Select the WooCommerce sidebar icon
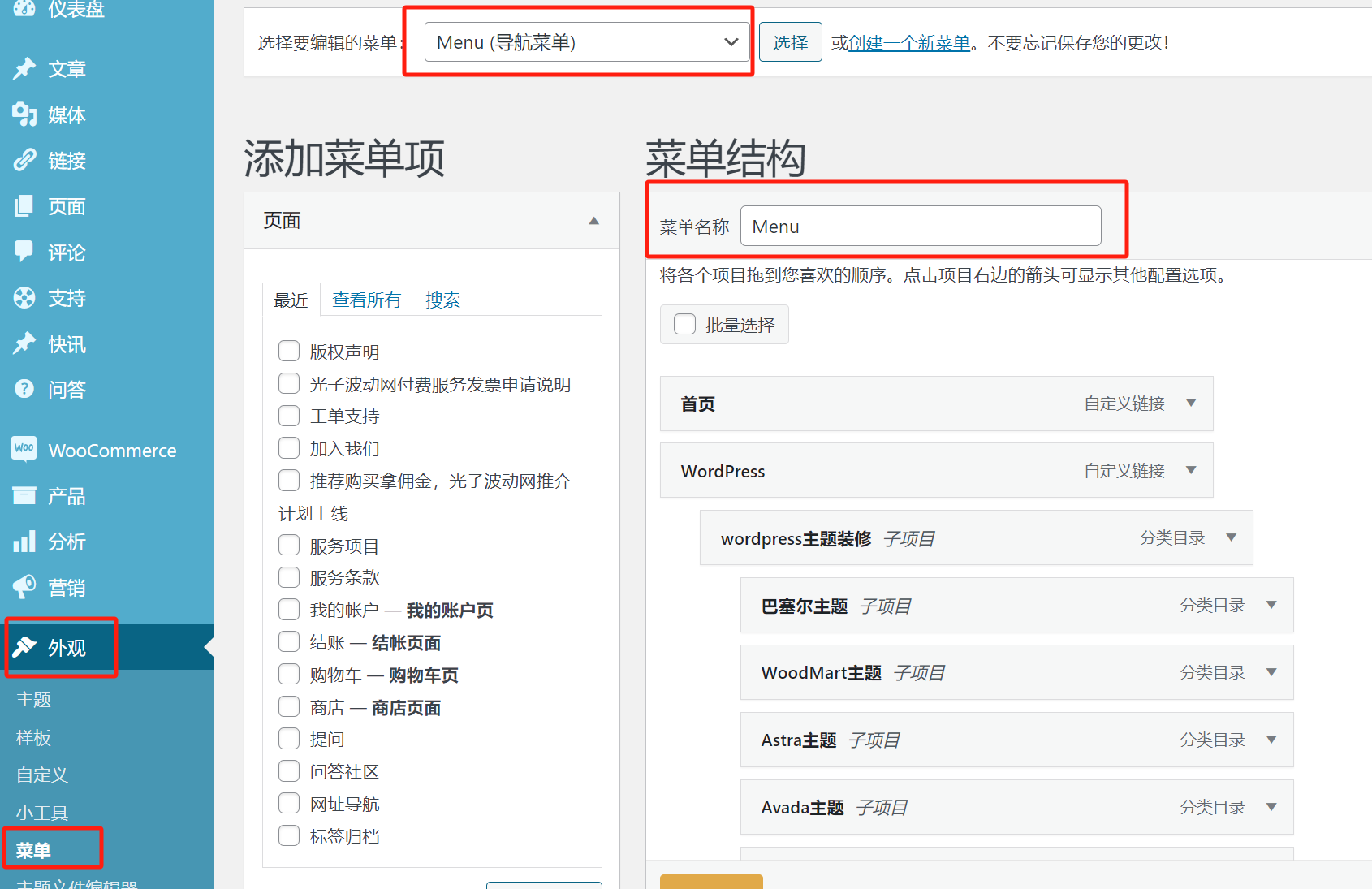The width and height of the screenshot is (1372, 889). (24, 449)
